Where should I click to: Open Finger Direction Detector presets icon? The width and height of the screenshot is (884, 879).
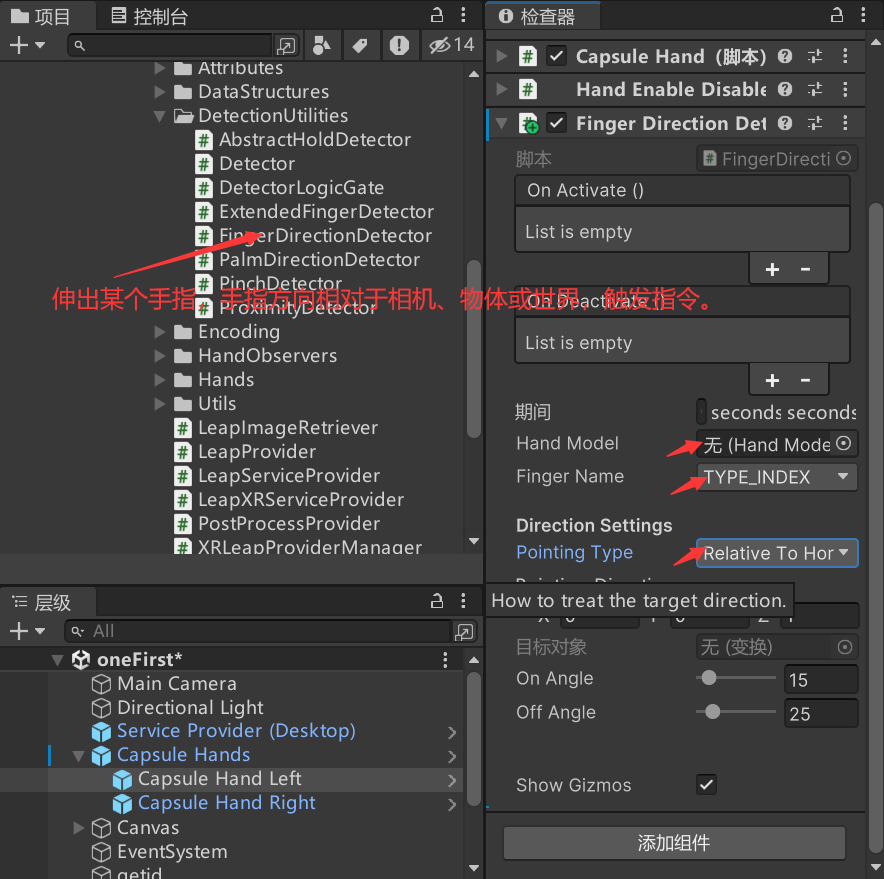(814, 123)
